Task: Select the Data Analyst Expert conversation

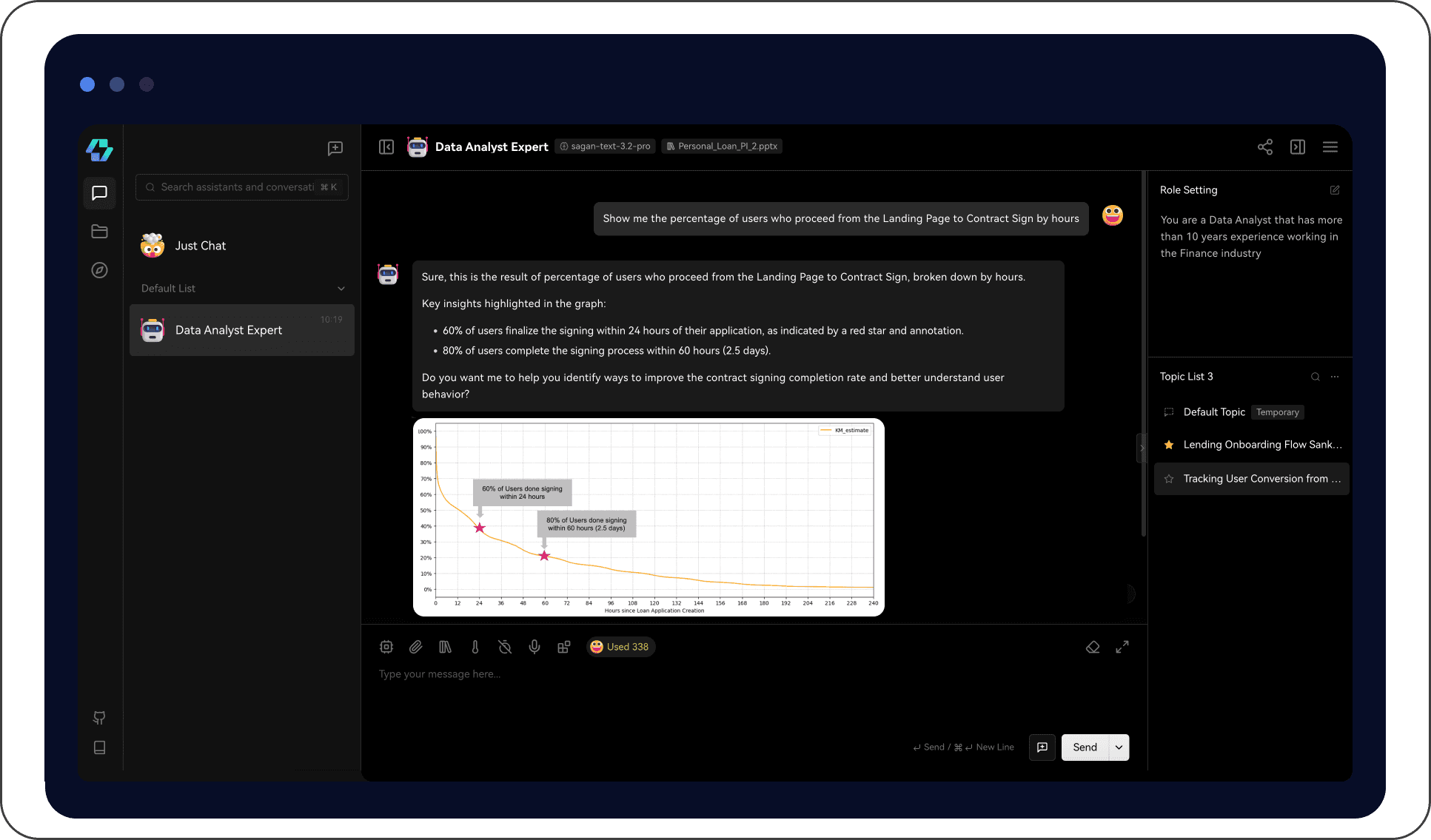Action: pyautogui.click(x=242, y=330)
